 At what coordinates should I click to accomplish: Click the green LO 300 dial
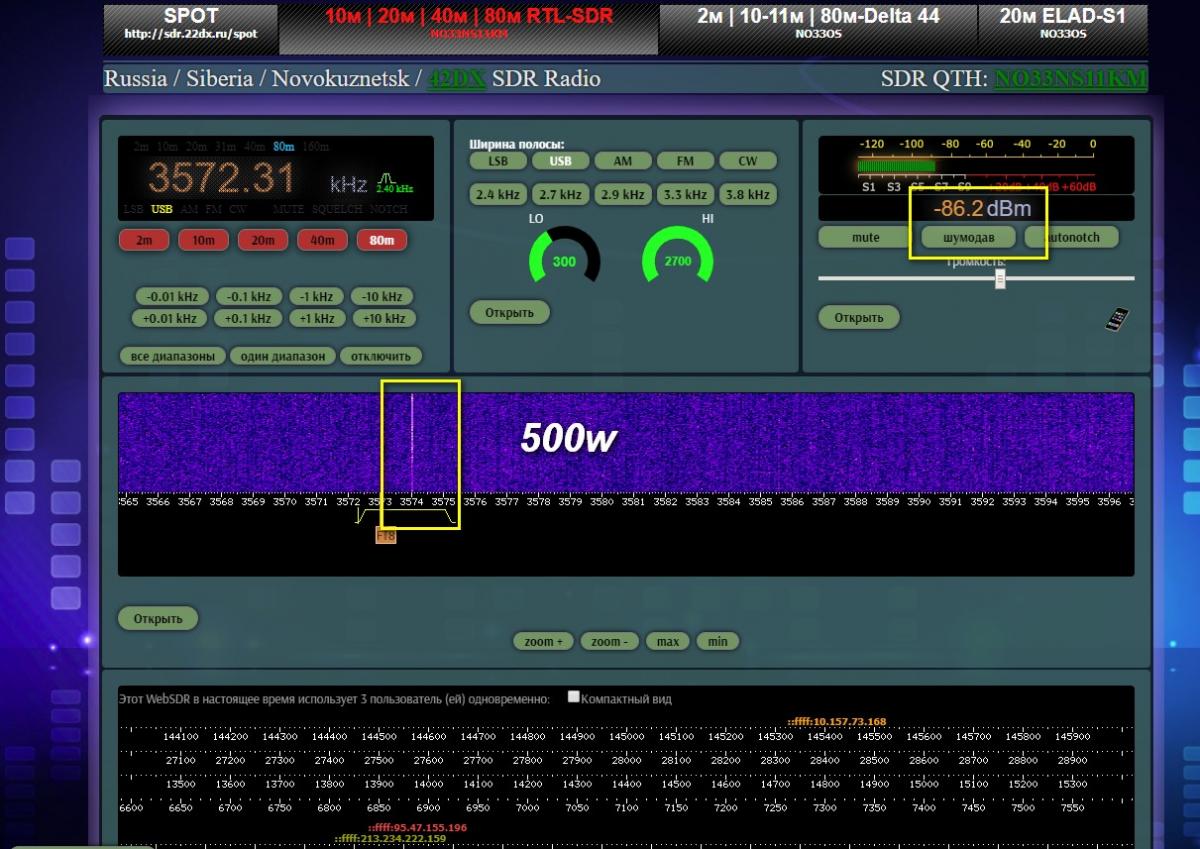(x=564, y=261)
